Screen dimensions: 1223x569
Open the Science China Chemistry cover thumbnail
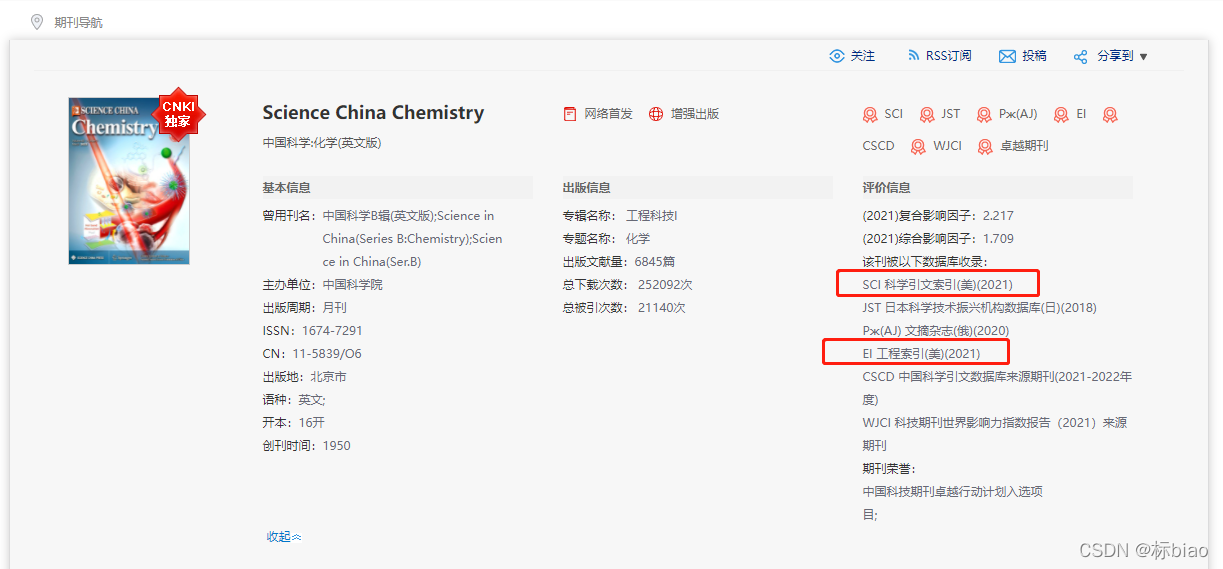(x=128, y=181)
